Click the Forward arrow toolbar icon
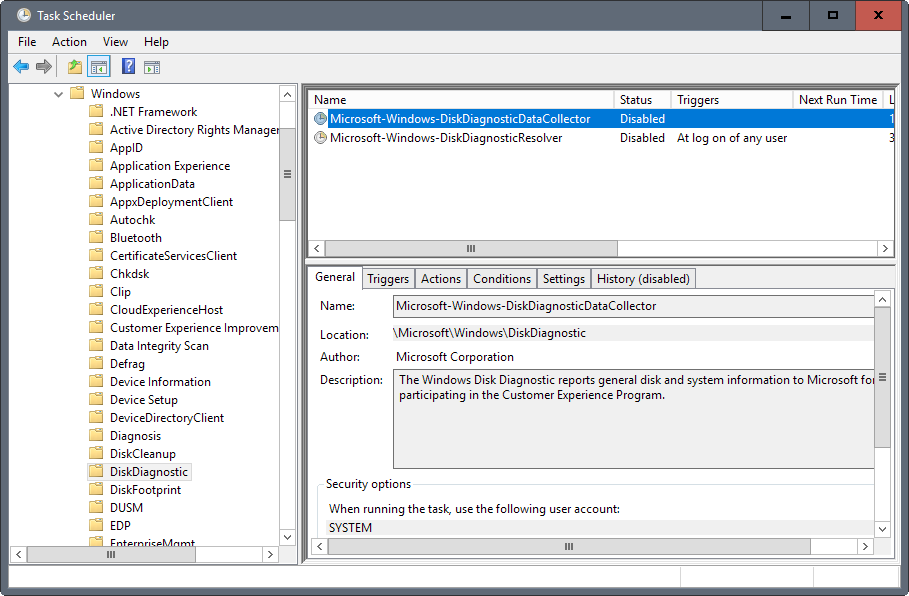909x596 pixels. point(43,67)
